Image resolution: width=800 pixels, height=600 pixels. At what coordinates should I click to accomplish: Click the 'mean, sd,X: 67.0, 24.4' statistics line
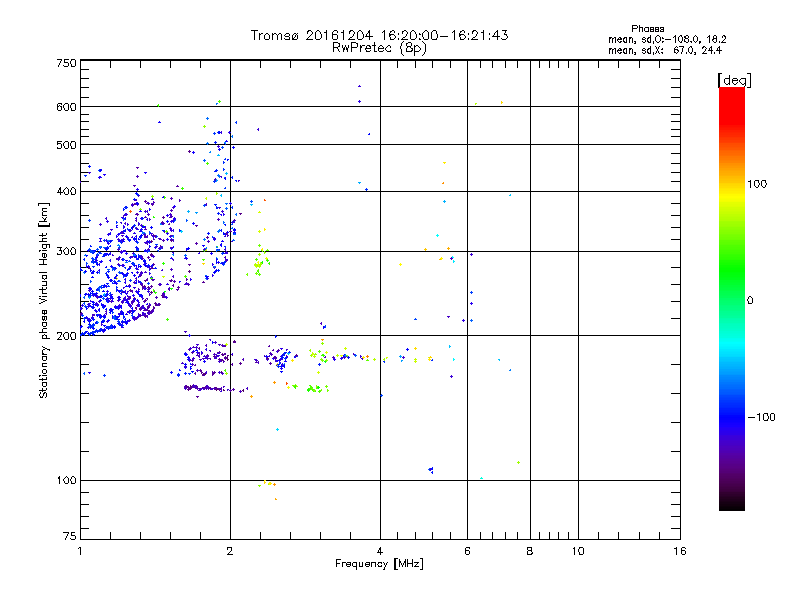(x=665, y=50)
